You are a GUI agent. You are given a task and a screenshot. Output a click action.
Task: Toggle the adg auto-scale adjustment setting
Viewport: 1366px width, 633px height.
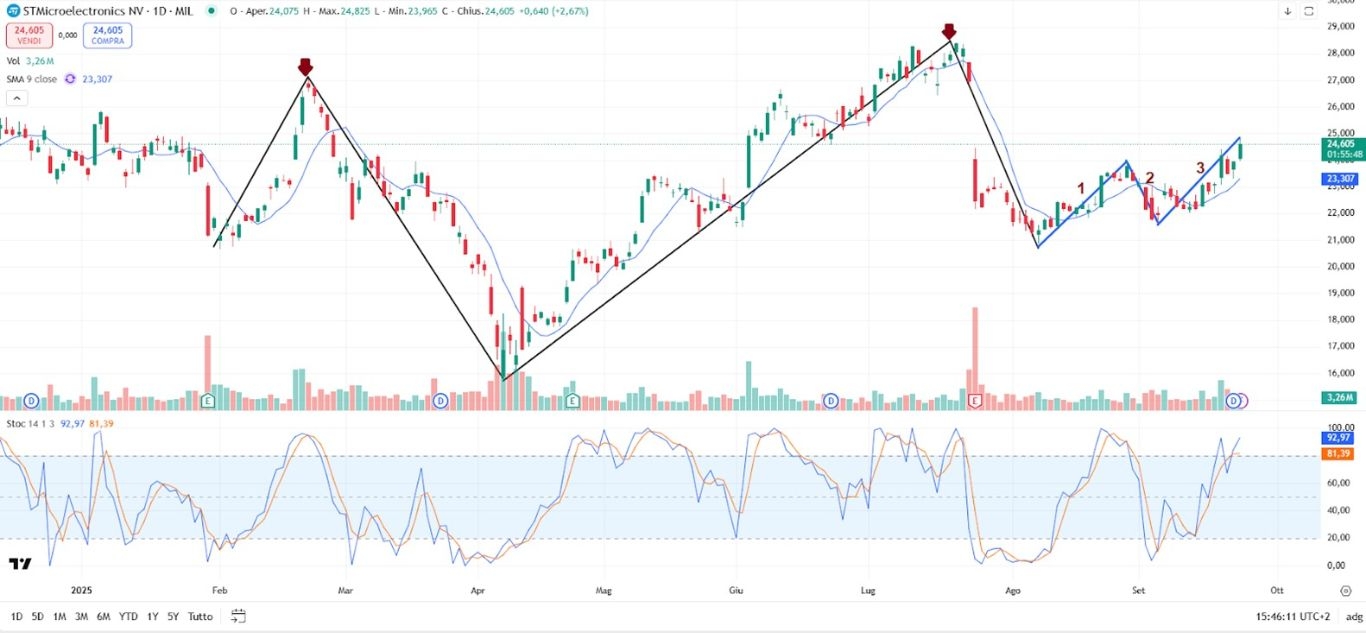(x=1353, y=616)
